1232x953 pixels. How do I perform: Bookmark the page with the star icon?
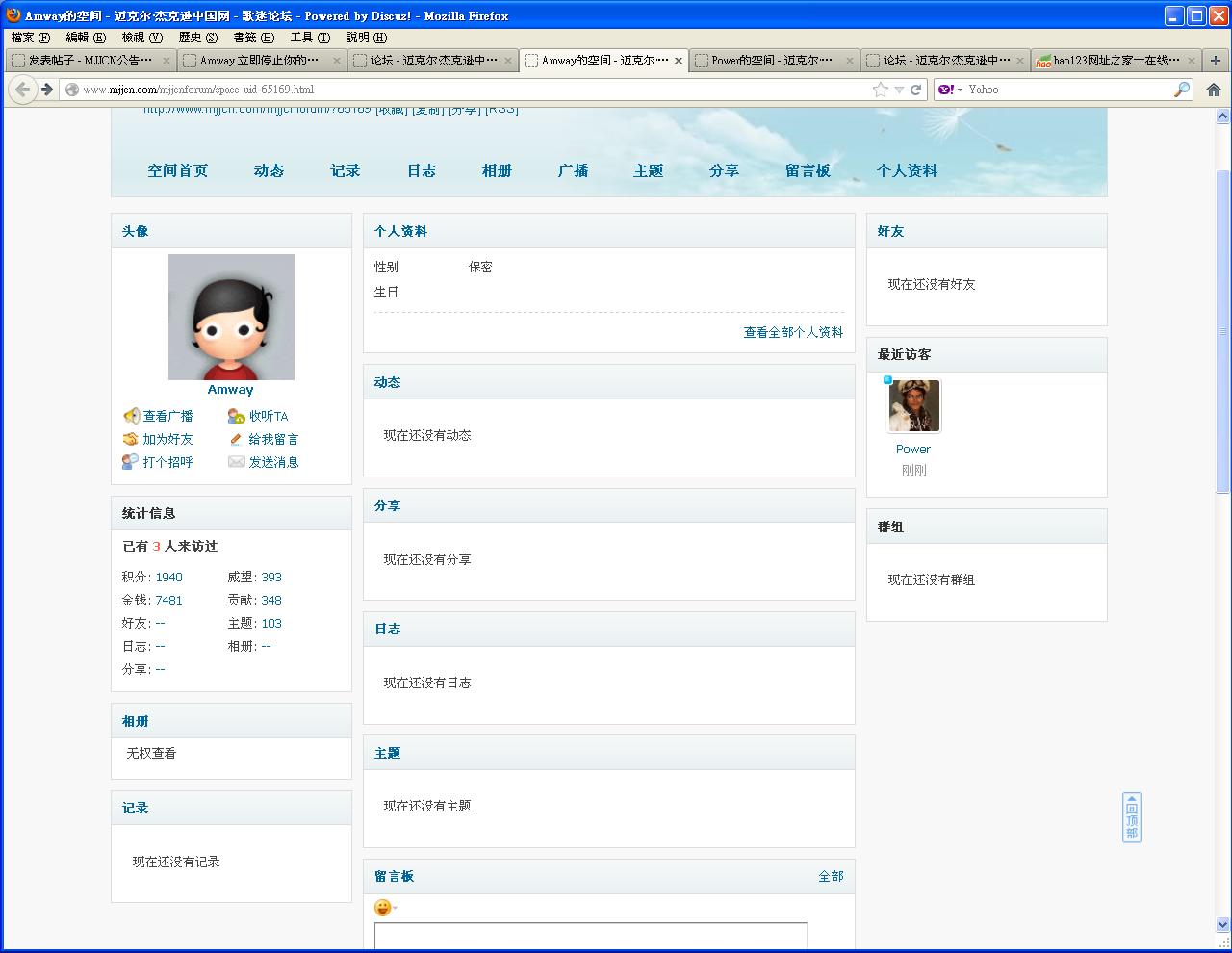[x=880, y=90]
